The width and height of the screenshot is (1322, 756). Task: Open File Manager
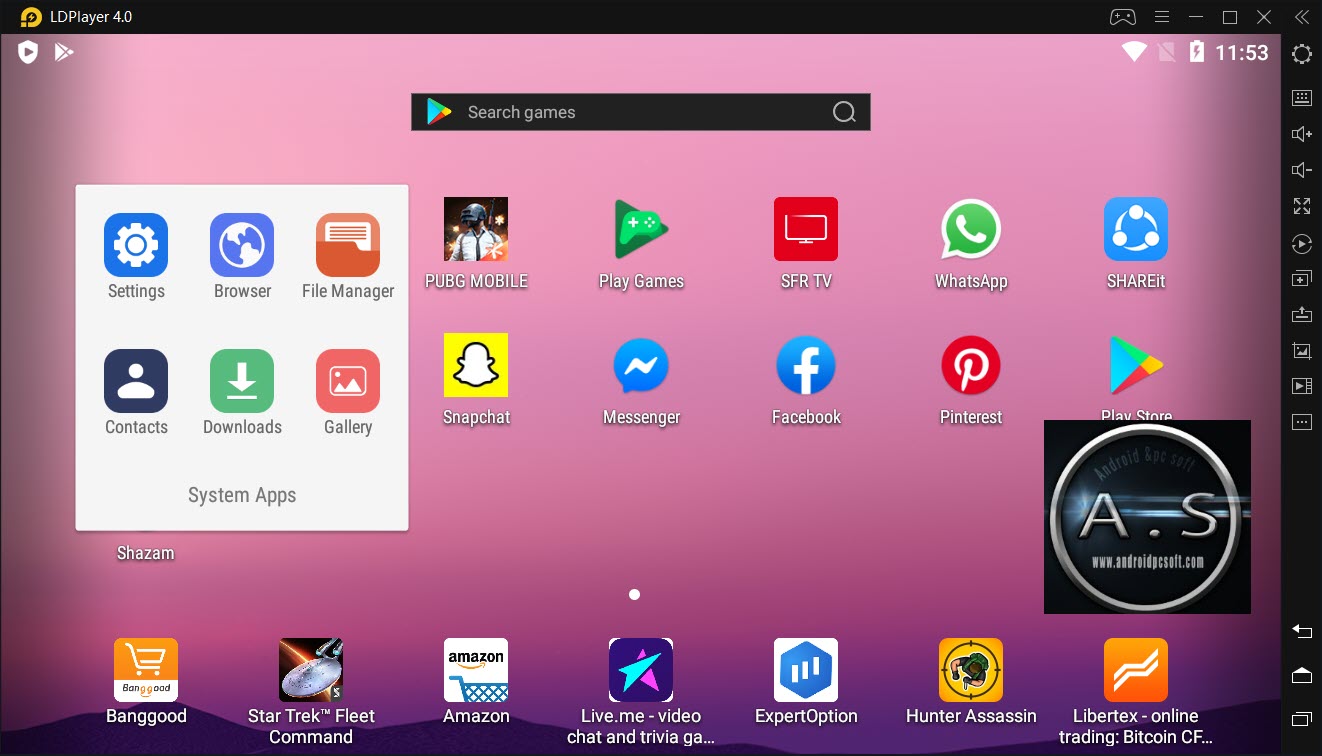pos(348,245)
